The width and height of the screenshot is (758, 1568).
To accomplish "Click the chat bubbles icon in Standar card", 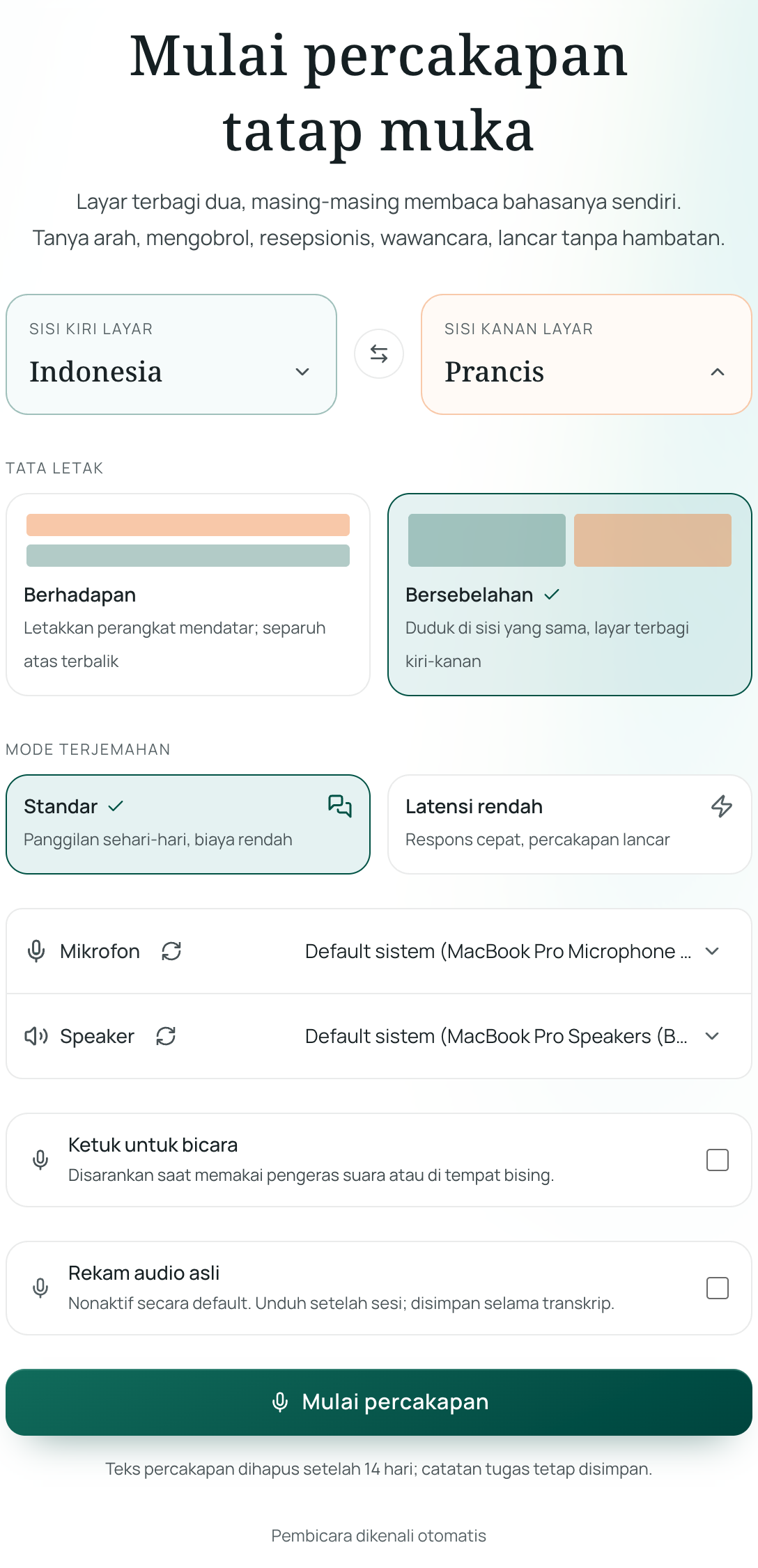I will 340,806.
